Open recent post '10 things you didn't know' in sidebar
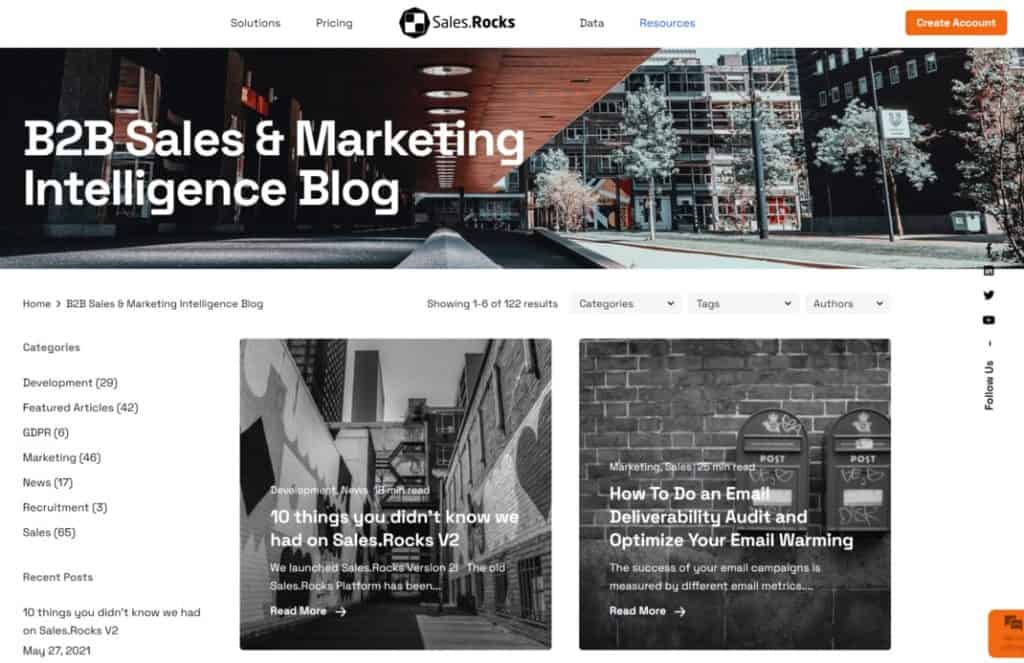 tap(112, 621)
